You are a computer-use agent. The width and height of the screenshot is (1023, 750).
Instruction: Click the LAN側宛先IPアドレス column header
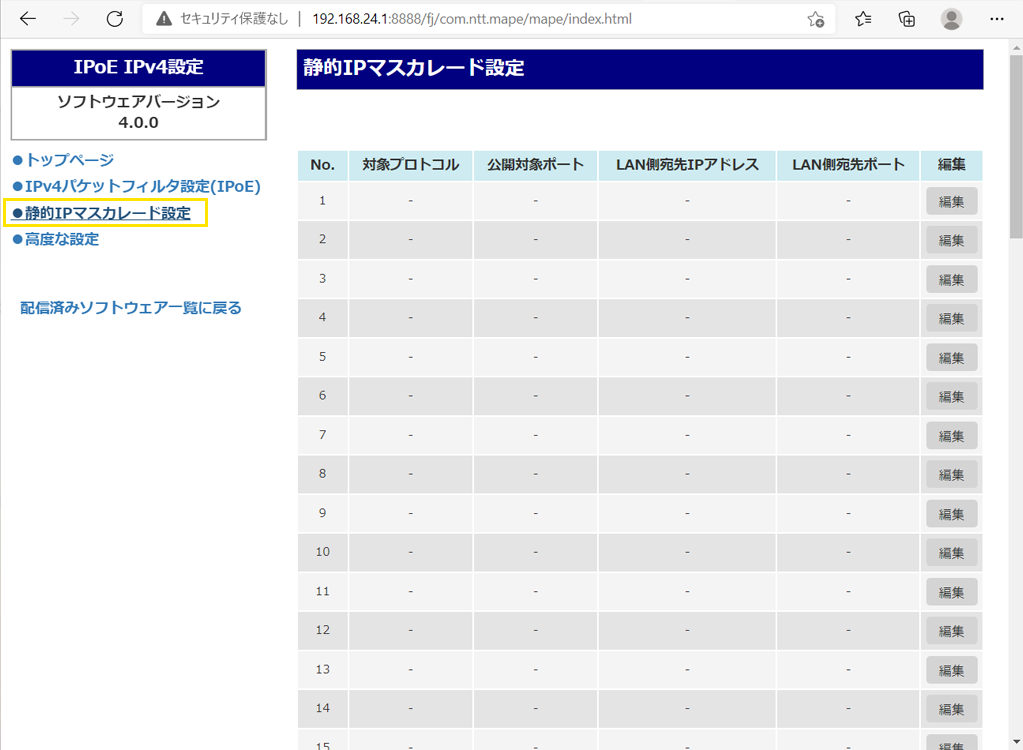(687, 165)
